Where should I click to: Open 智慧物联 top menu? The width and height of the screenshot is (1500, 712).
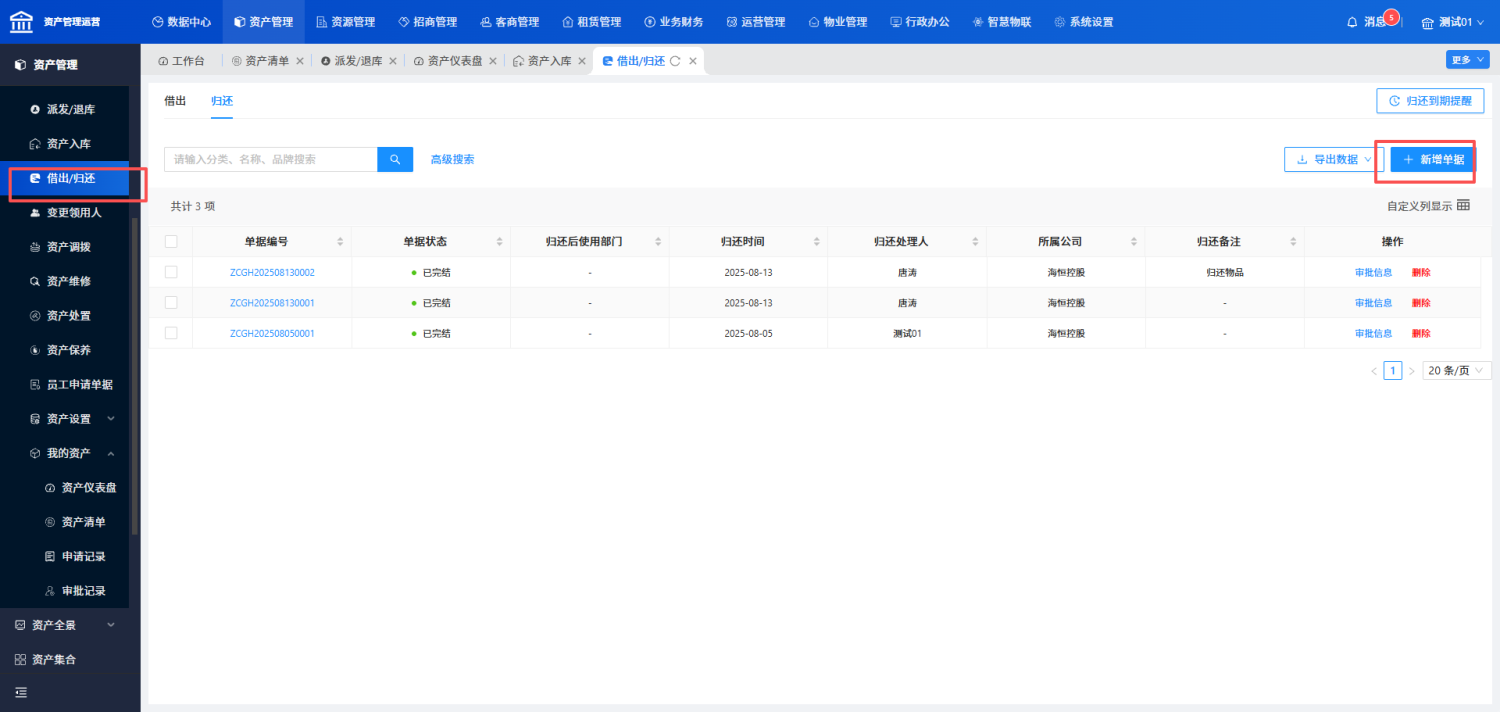[x=1001, y=22]
